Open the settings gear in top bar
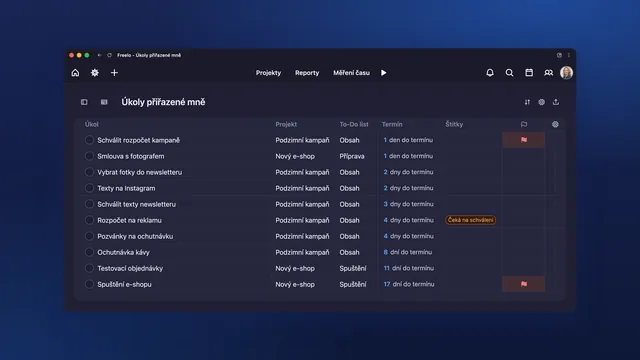The image size is (640, 360). click(95, 73)
